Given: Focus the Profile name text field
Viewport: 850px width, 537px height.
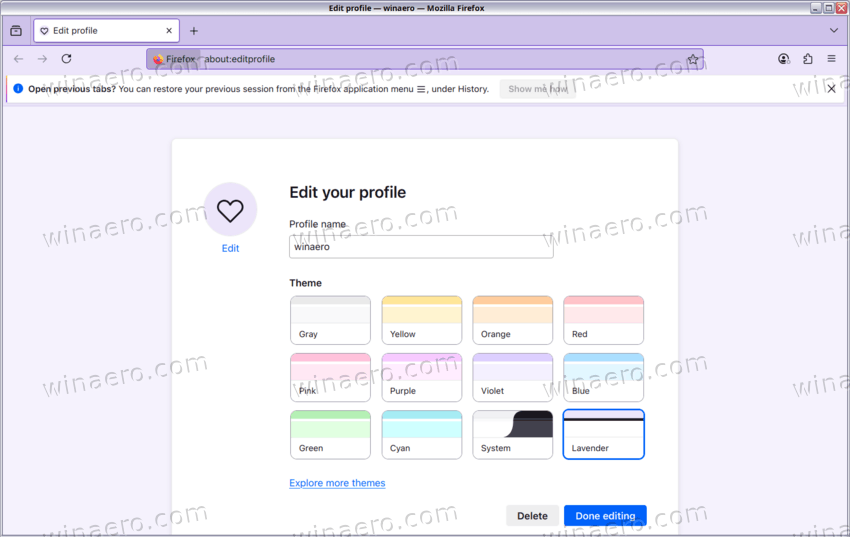Looking at the screenshot, I should click(421, 247).
